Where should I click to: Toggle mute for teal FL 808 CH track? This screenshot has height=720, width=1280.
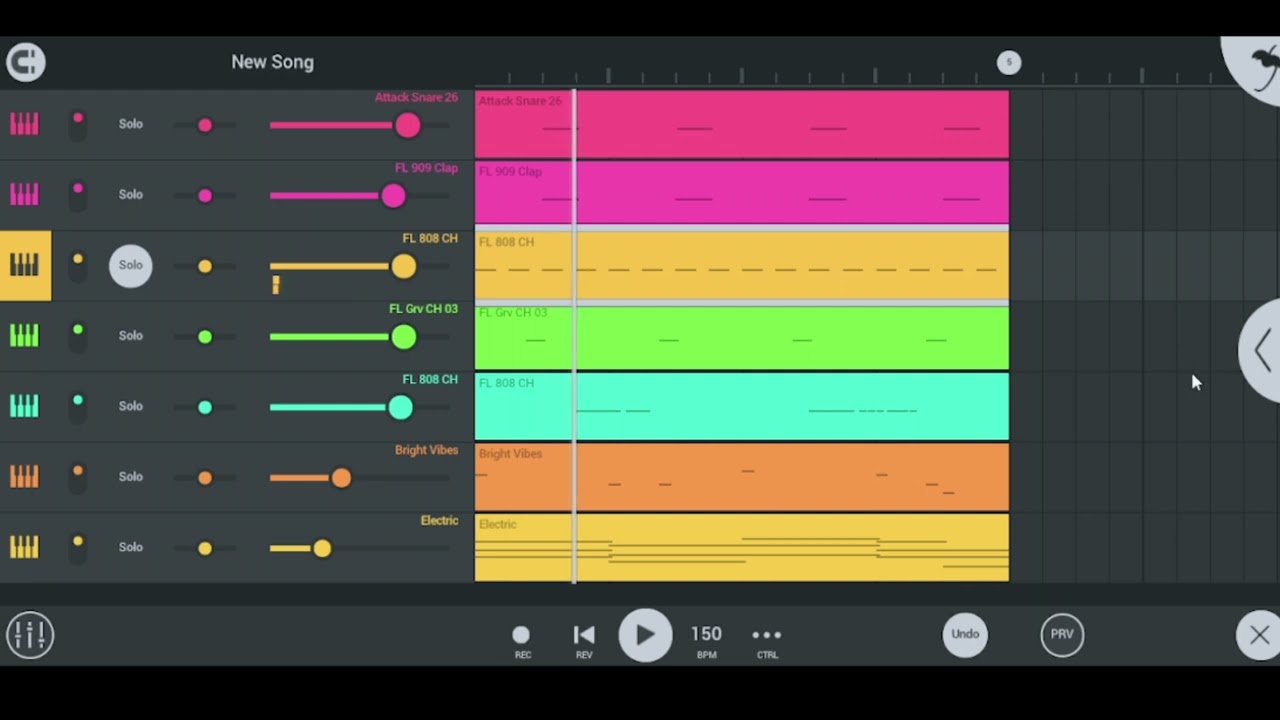point(77,406)
